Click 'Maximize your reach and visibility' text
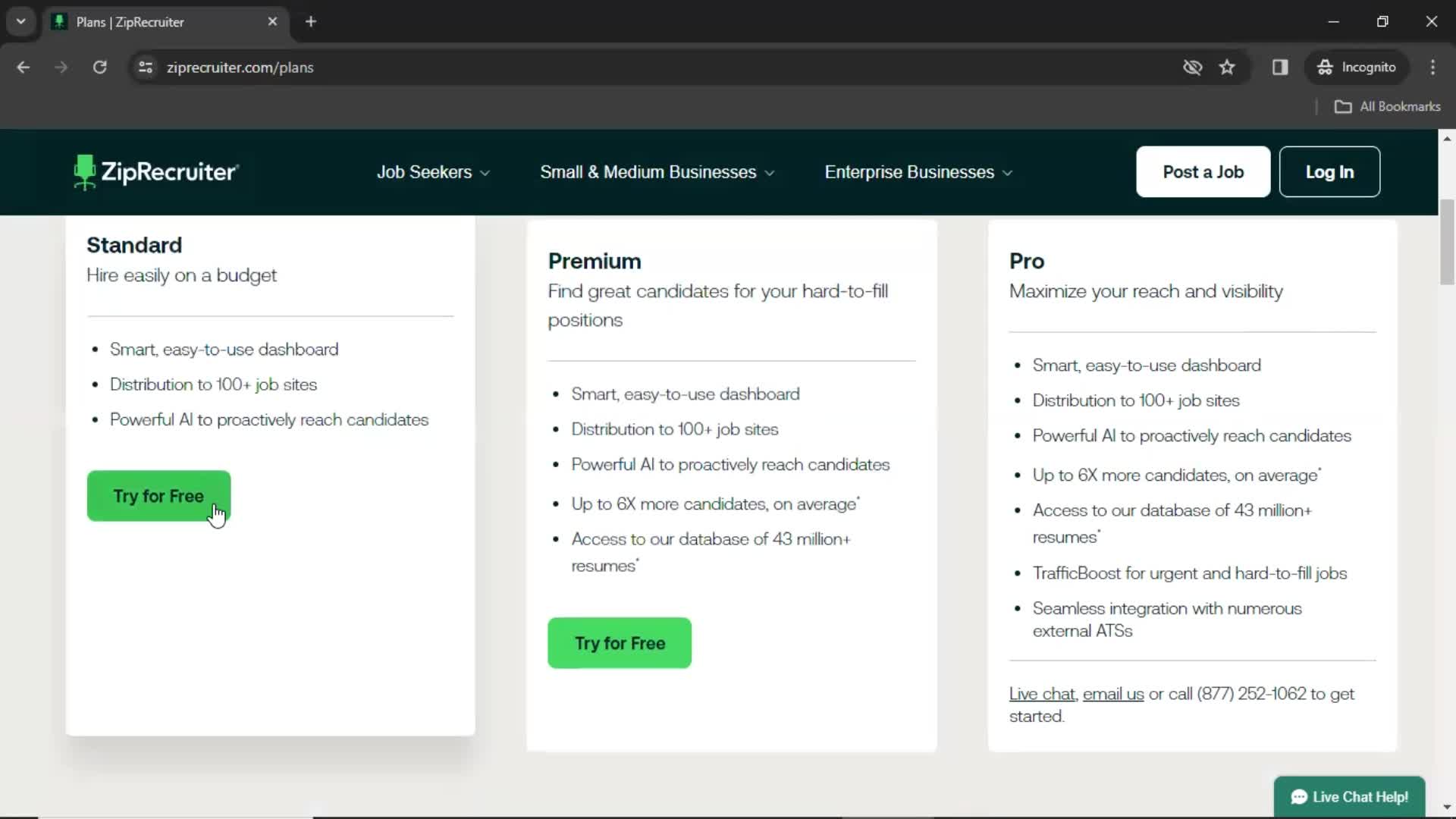Viewport: 1456px width, 819px height. pyautogui.click(x=1146, y=291)
